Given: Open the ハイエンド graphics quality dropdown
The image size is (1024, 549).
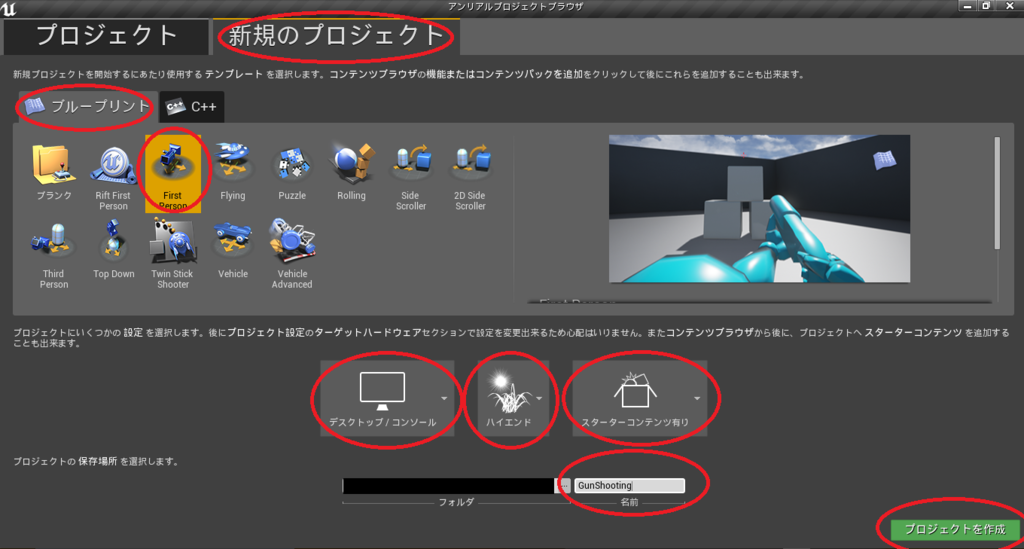Looking at the screenshot, I should click(513, 398).
